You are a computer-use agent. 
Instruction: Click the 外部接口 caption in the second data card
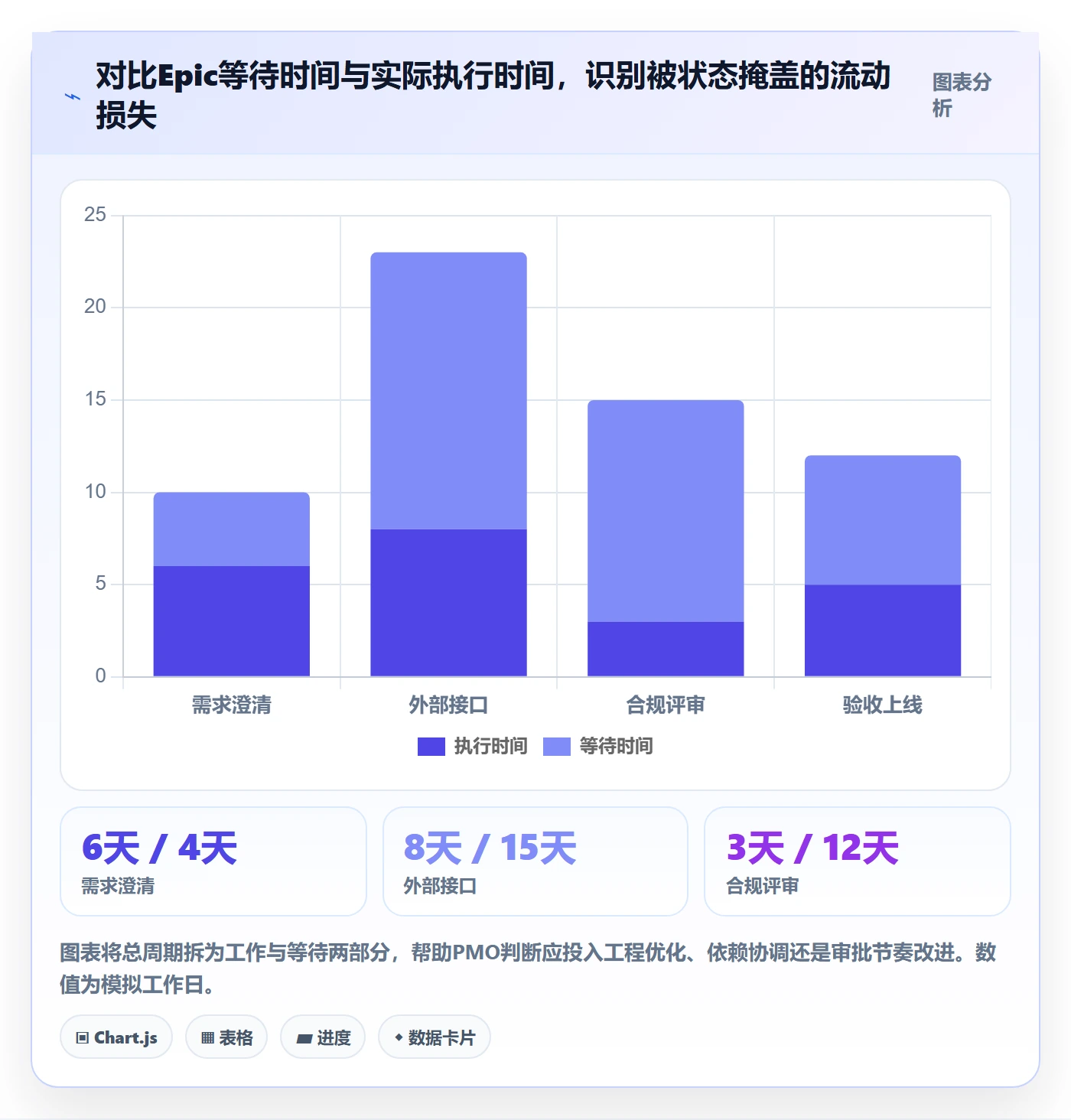(440, 886)
